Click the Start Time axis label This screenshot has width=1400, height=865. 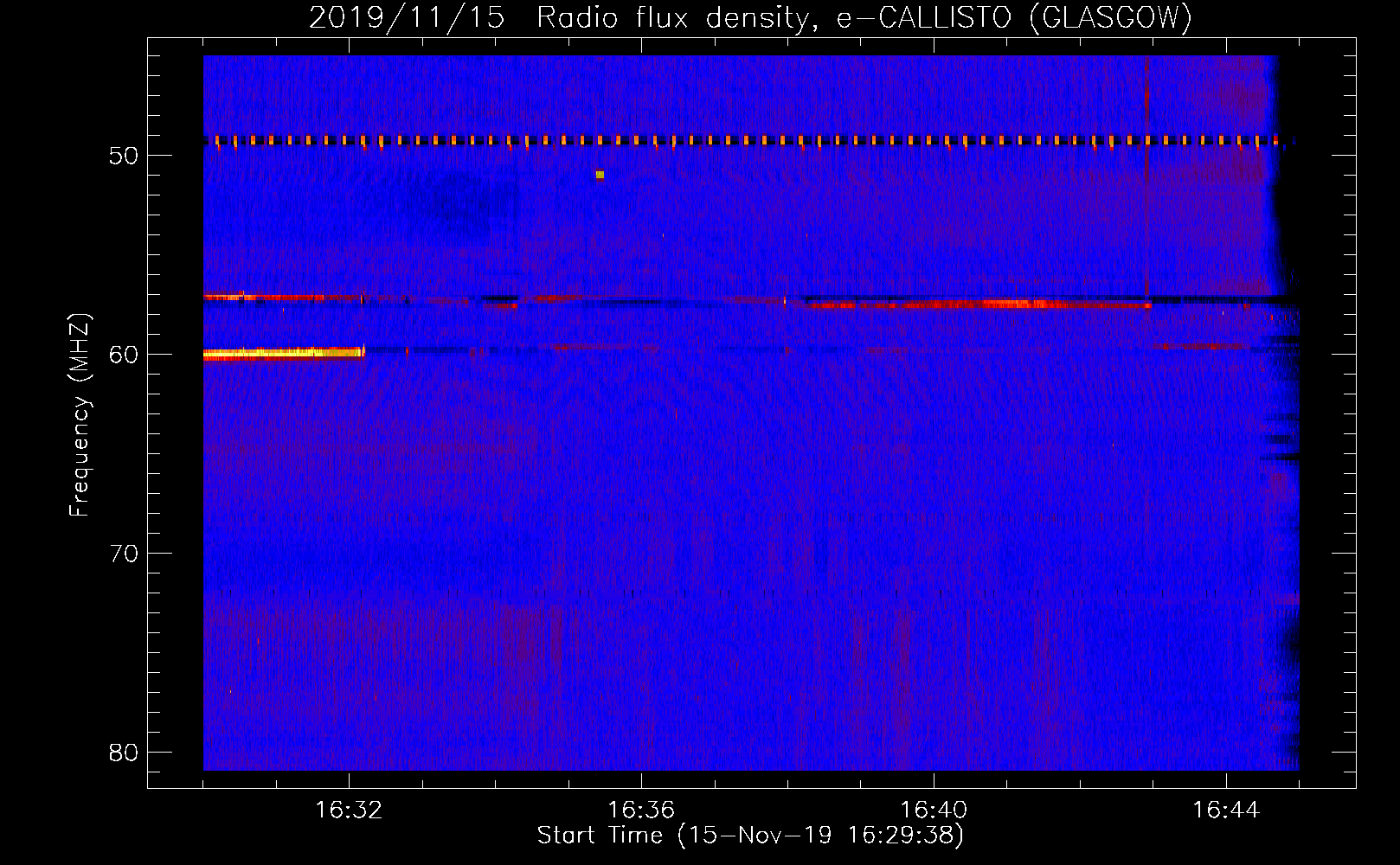click(x=750, y=836)
